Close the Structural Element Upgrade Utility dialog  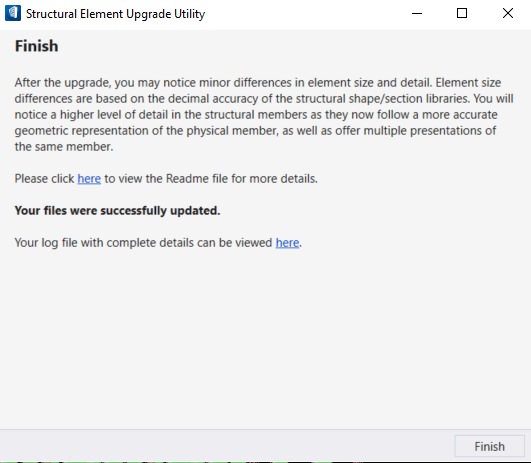[508, 14]
